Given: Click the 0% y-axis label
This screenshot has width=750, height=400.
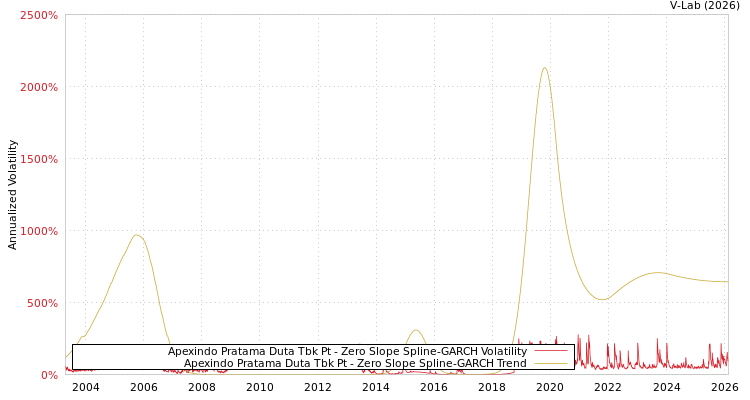Looking at the screenshot, I should (x=48, y=376).
